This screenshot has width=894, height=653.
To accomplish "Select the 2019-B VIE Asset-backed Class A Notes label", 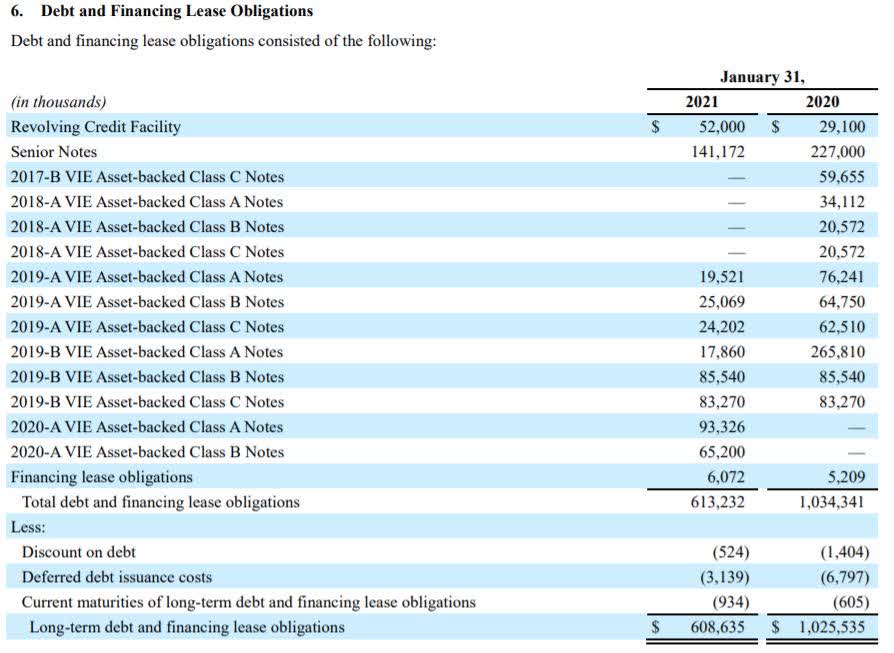I will pos(147,352).
